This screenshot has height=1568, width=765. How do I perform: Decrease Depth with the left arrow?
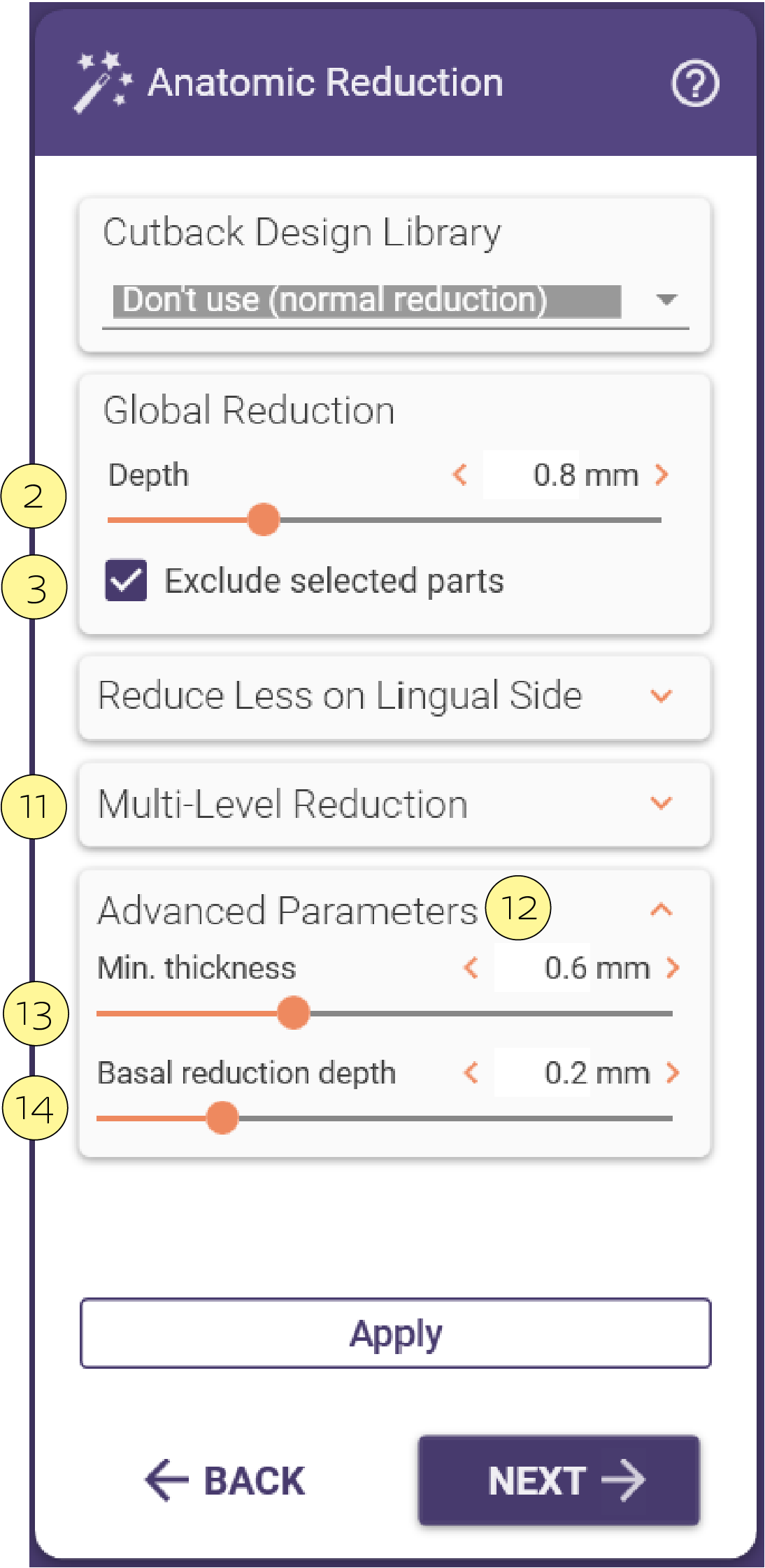460,475
